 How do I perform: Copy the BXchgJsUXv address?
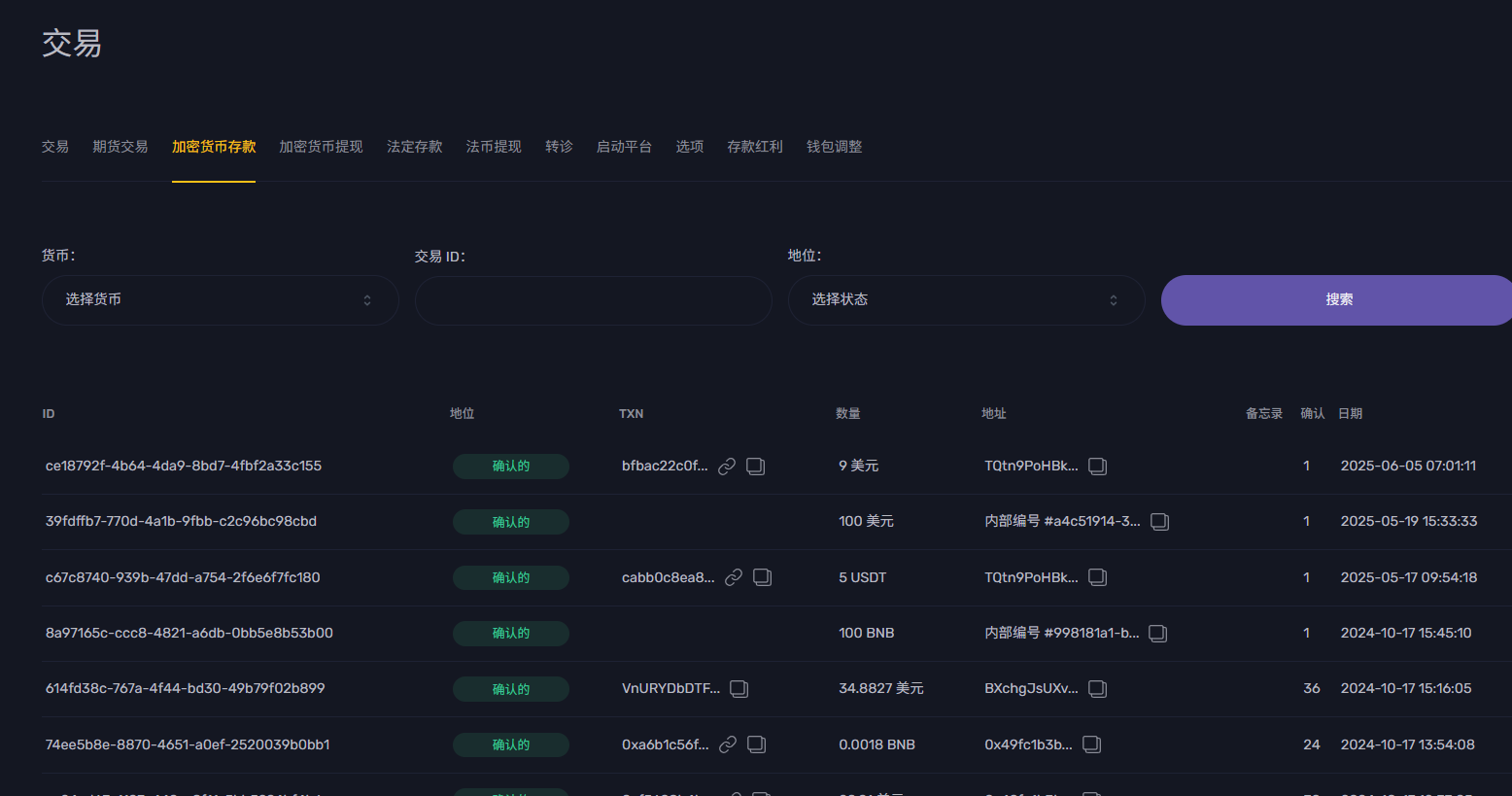pyautogui.click(x=1097, y=688)
